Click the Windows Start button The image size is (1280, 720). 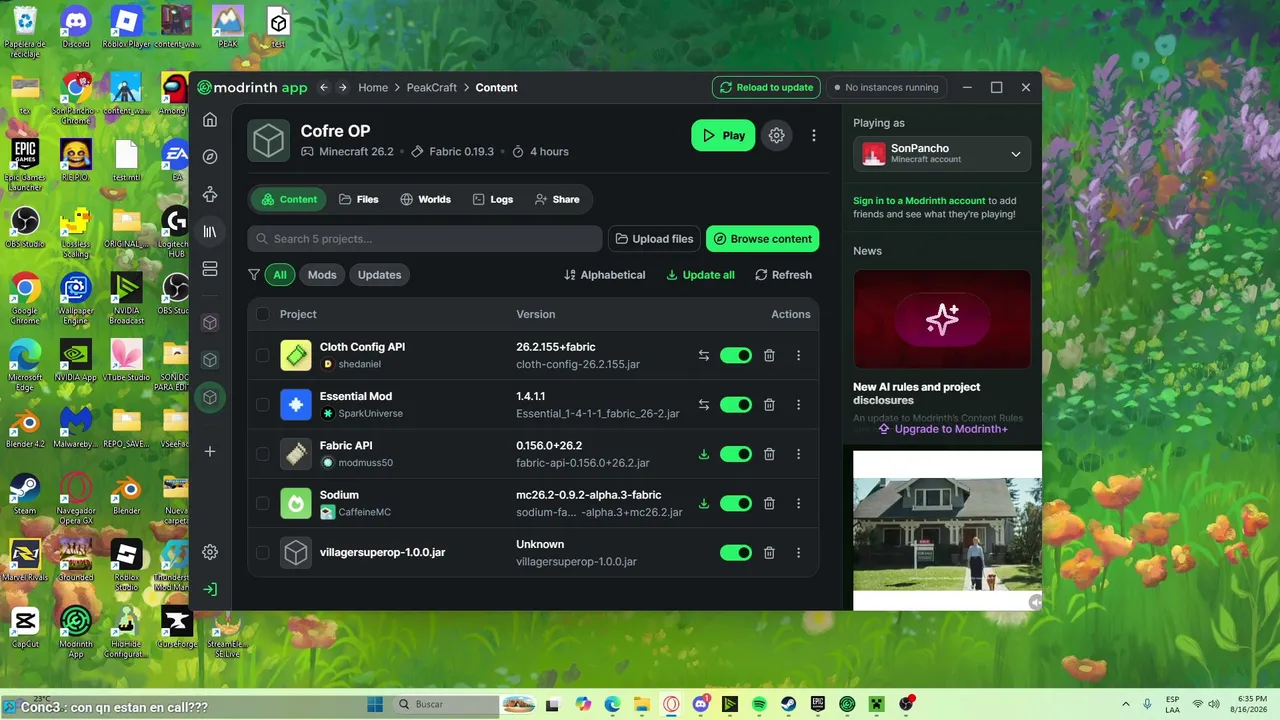pos(375,704)
